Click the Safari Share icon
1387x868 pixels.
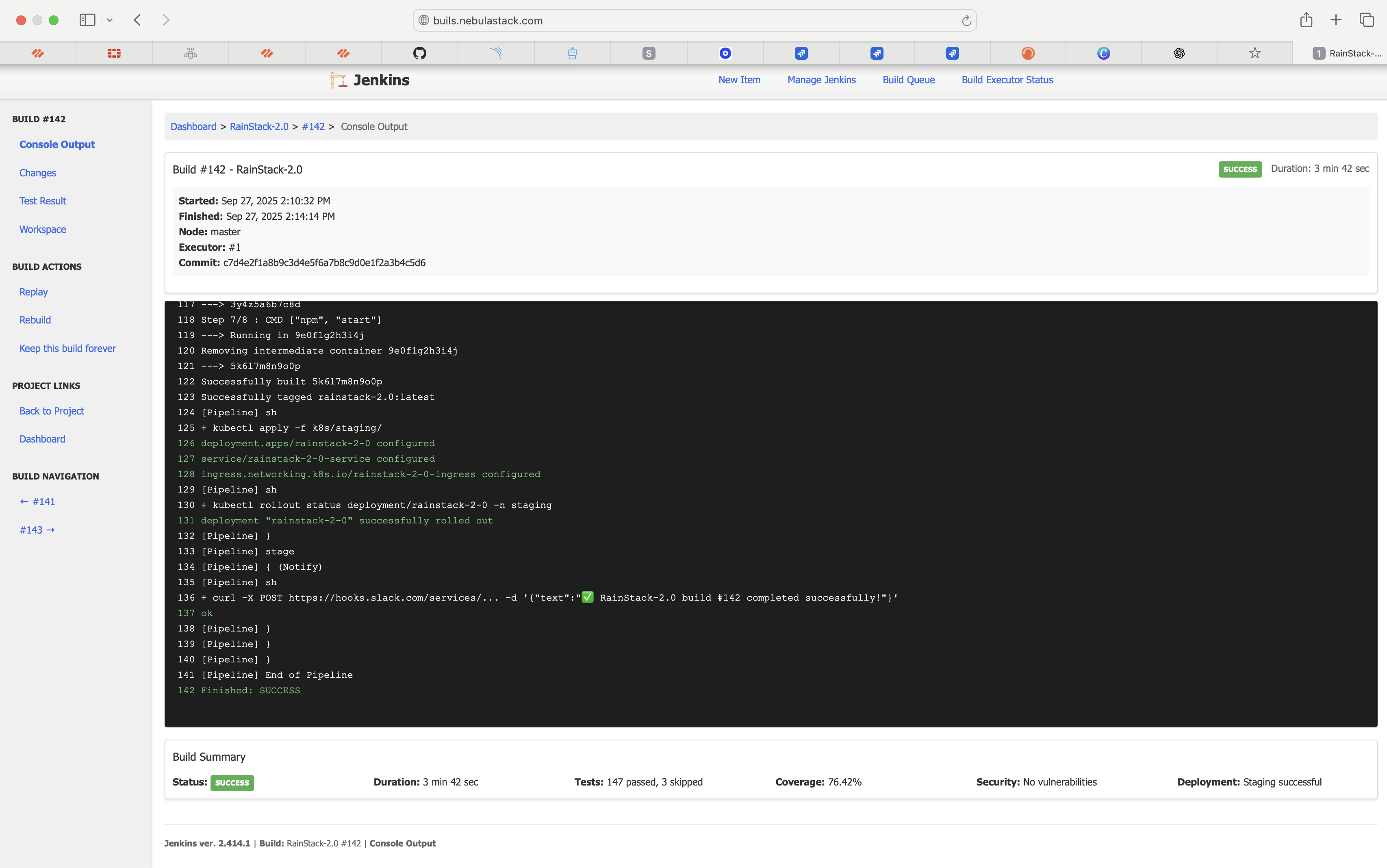(1306, 20)
